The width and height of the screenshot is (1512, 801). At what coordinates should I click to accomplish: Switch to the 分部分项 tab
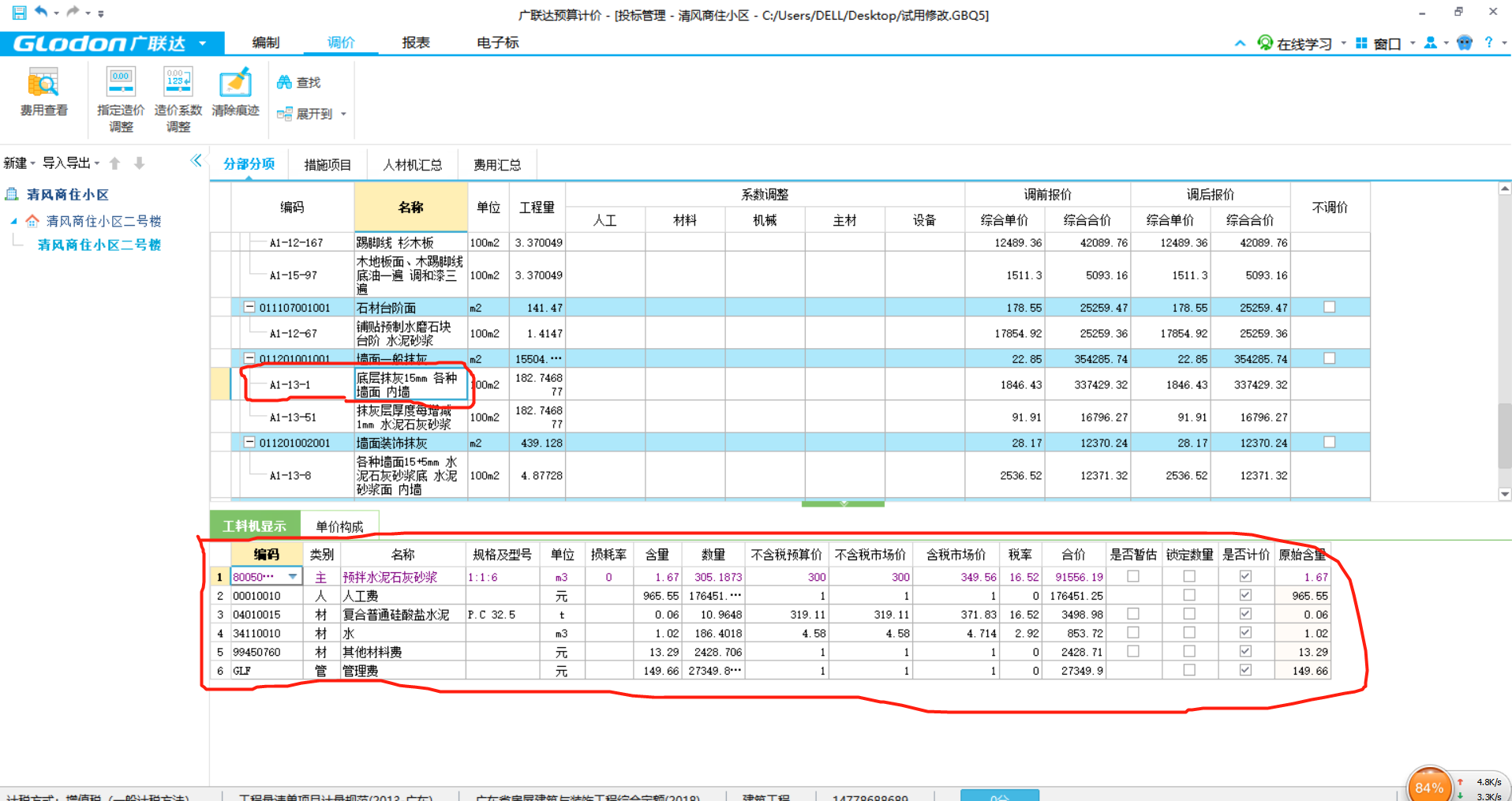pyautogui.click(x=249, y=164)
